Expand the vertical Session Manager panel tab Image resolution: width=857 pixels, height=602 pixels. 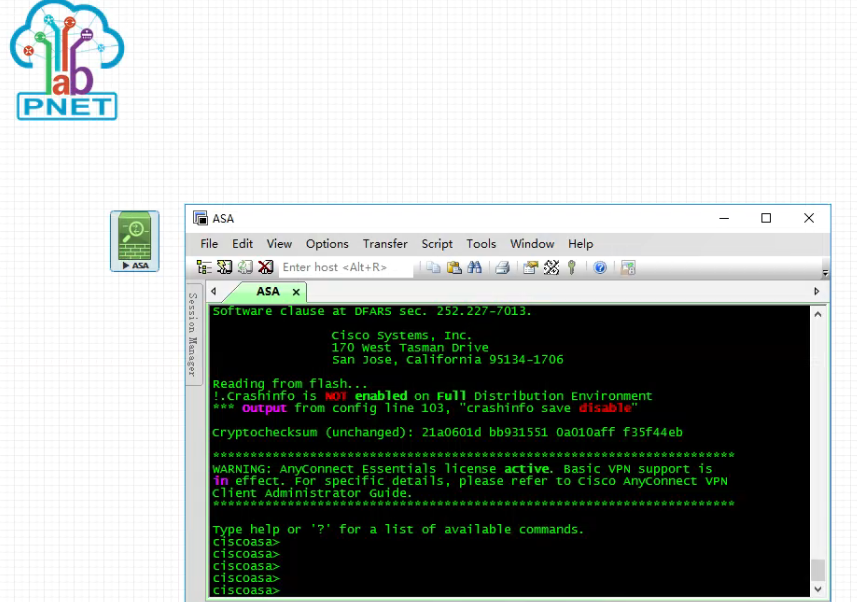[192, 335]
